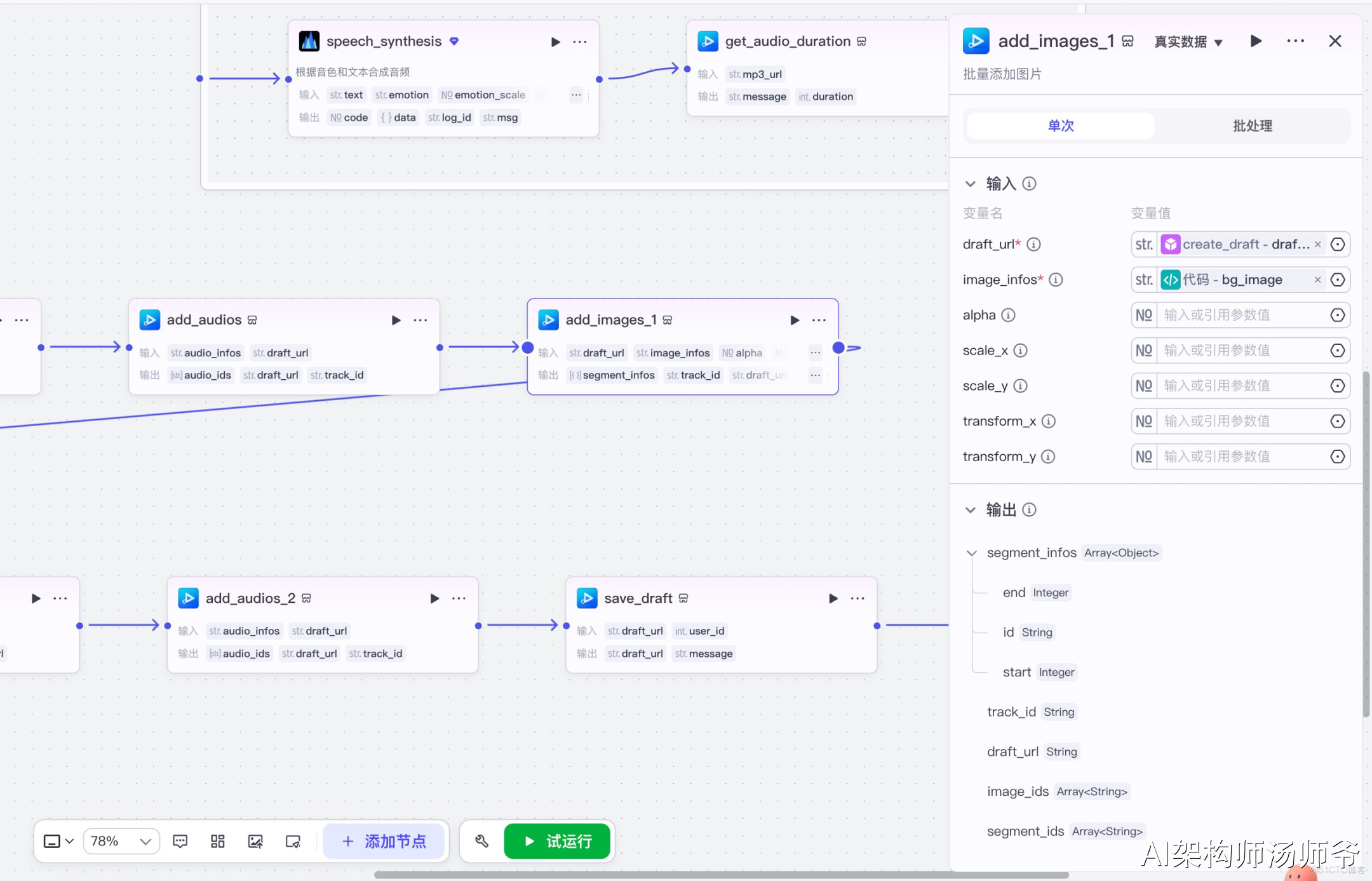
Task: Remove the bg_image reference from image_infos
Action: [x=1317, y=280]
